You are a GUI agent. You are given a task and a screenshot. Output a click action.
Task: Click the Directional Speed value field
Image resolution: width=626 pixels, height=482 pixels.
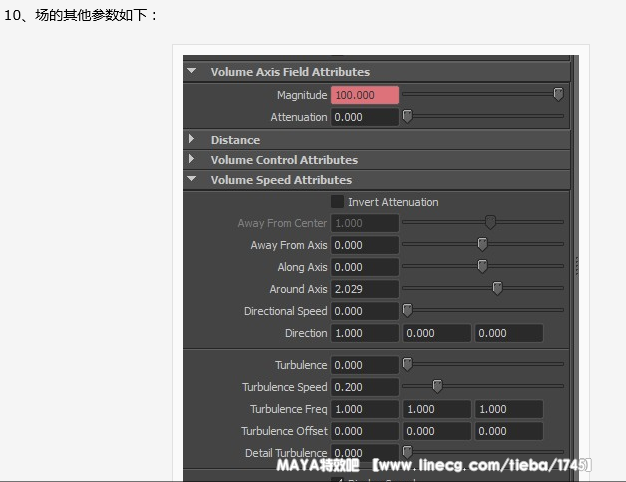tap(365, 311)
